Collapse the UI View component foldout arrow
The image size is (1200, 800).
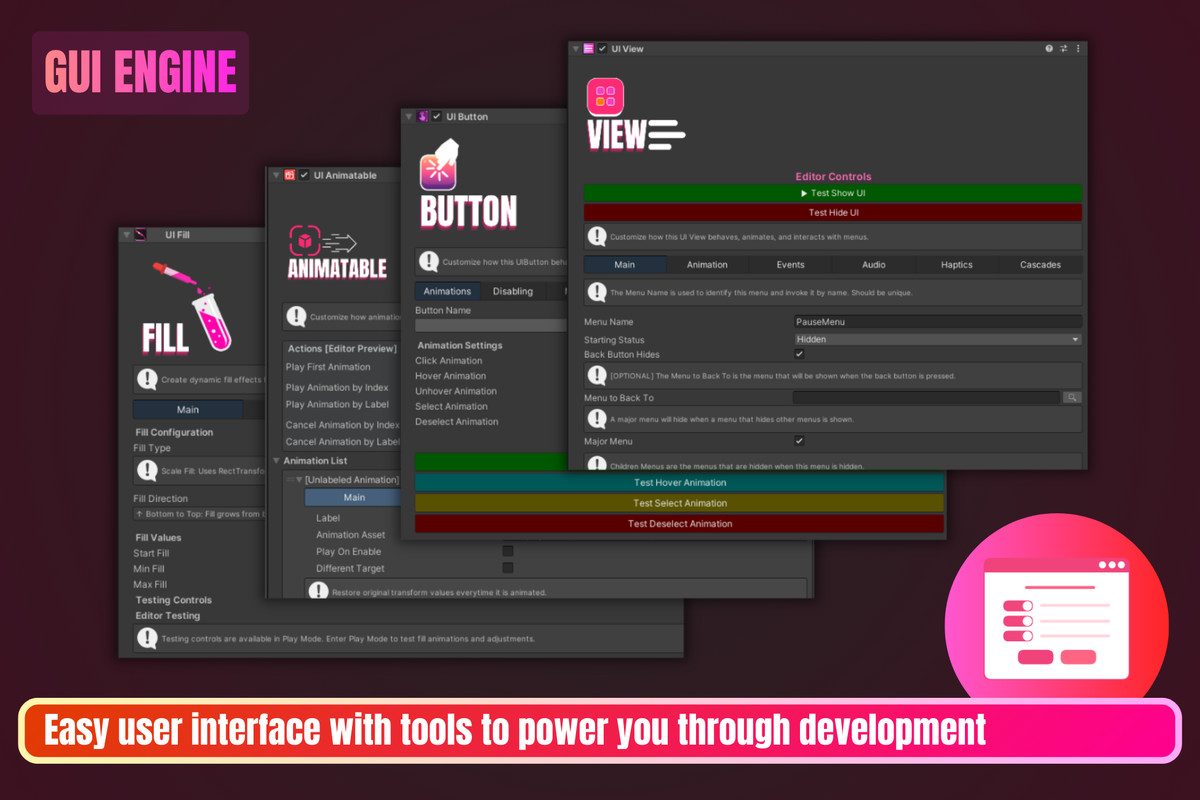(576, 48)
